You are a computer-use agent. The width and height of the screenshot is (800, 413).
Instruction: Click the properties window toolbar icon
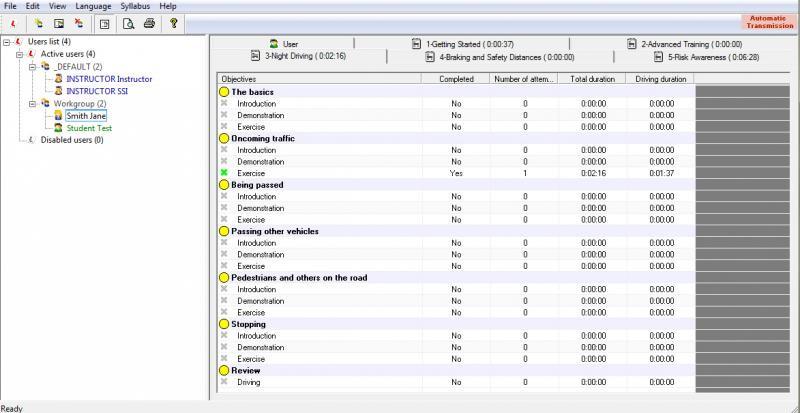(x=105, y=24)
